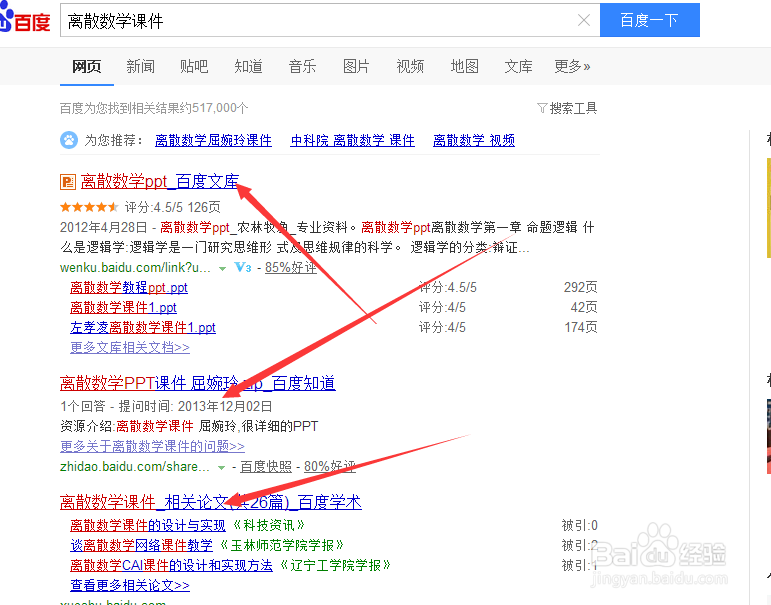
Task: Open the 文库 tab
Action: tap(519, 66)
